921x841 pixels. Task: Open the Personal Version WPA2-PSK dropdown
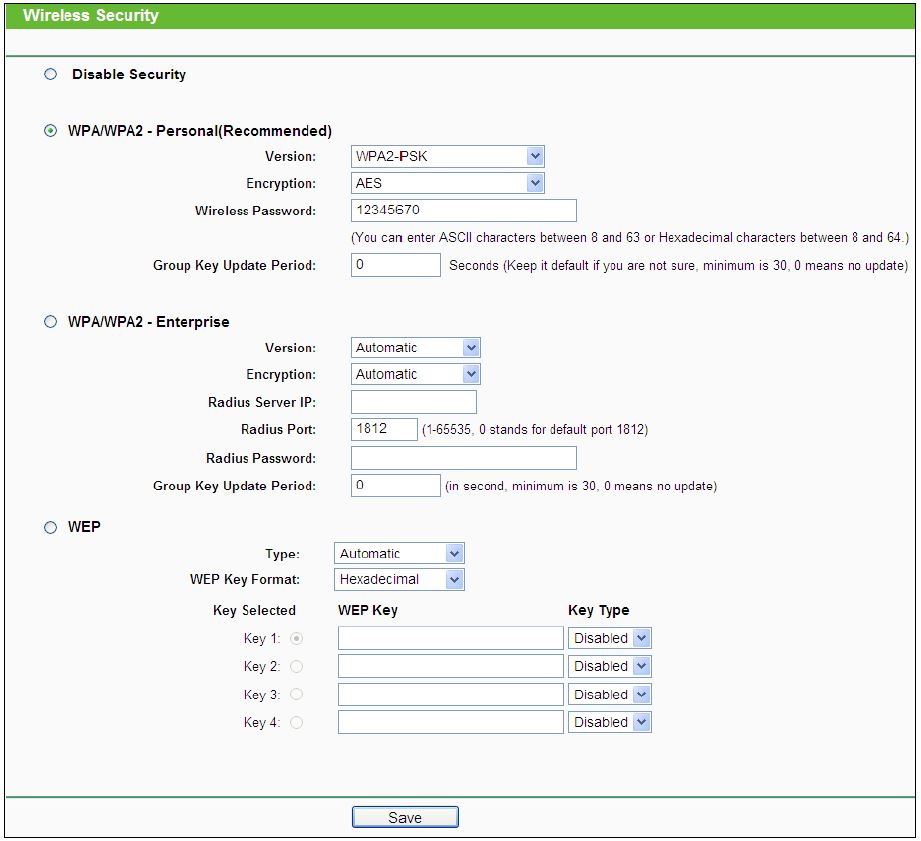(x=448, y=156)
